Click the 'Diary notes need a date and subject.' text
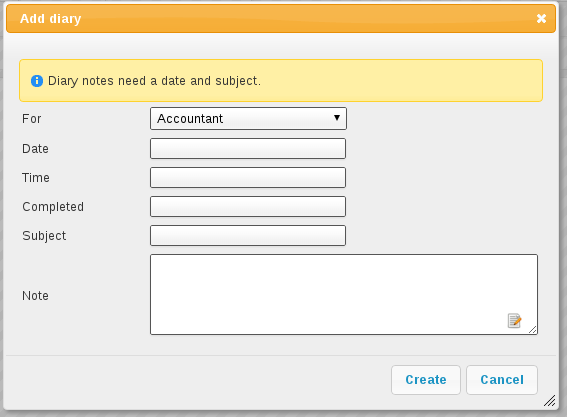This screenshot has width=567, height=417. tap(154, 81)
